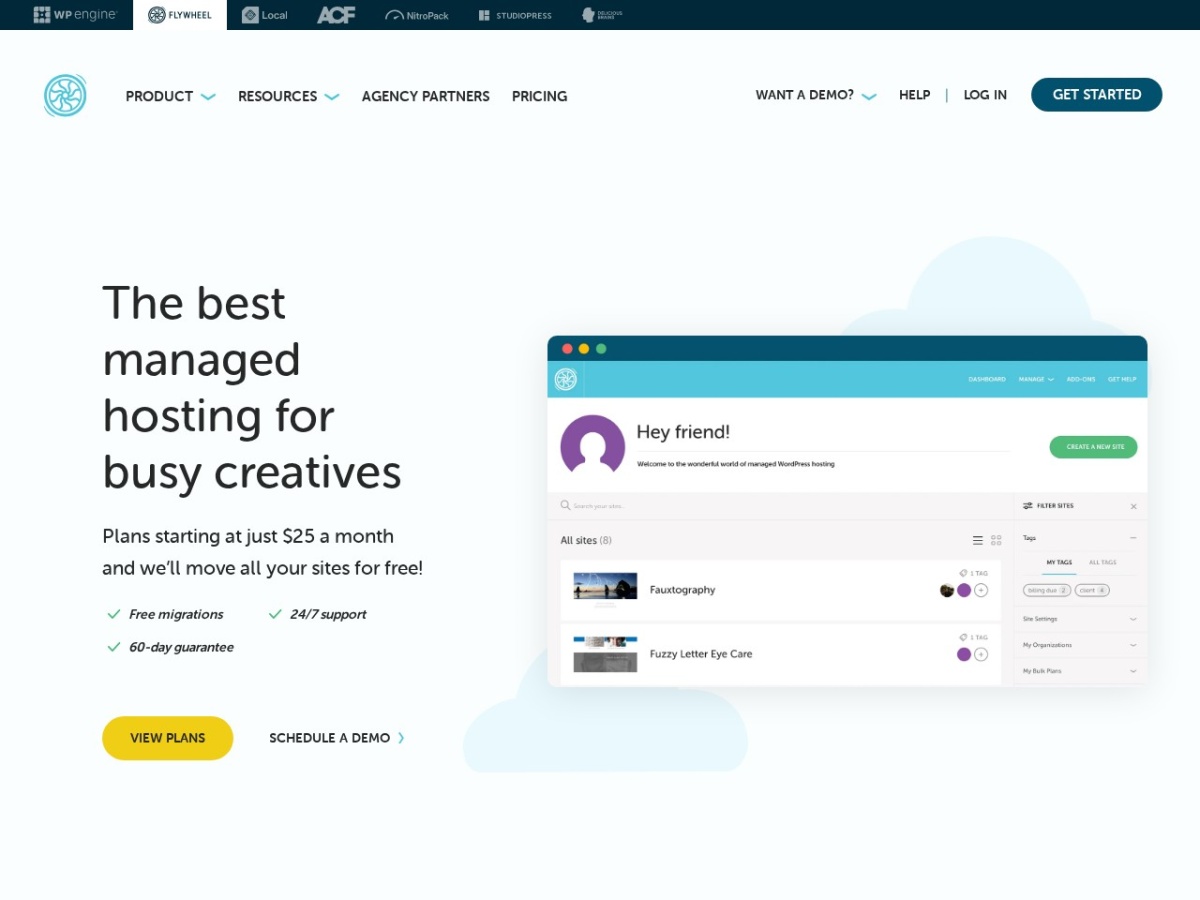Click the Log In link
1200x900 pixels.
[x=985, y=95]
